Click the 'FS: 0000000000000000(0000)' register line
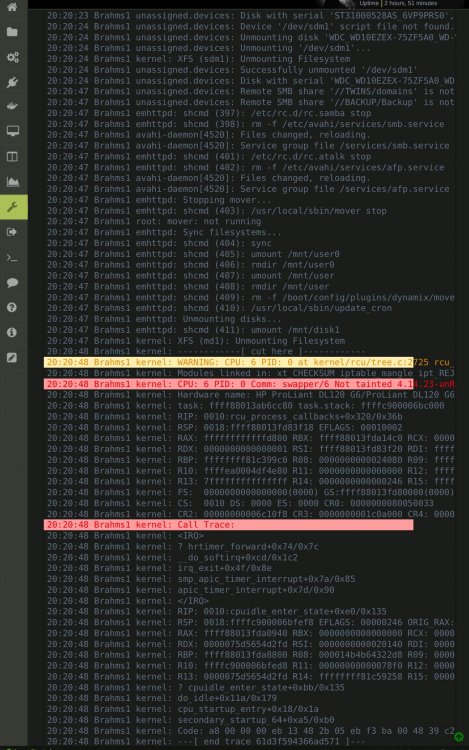 (x=251, y=492)
